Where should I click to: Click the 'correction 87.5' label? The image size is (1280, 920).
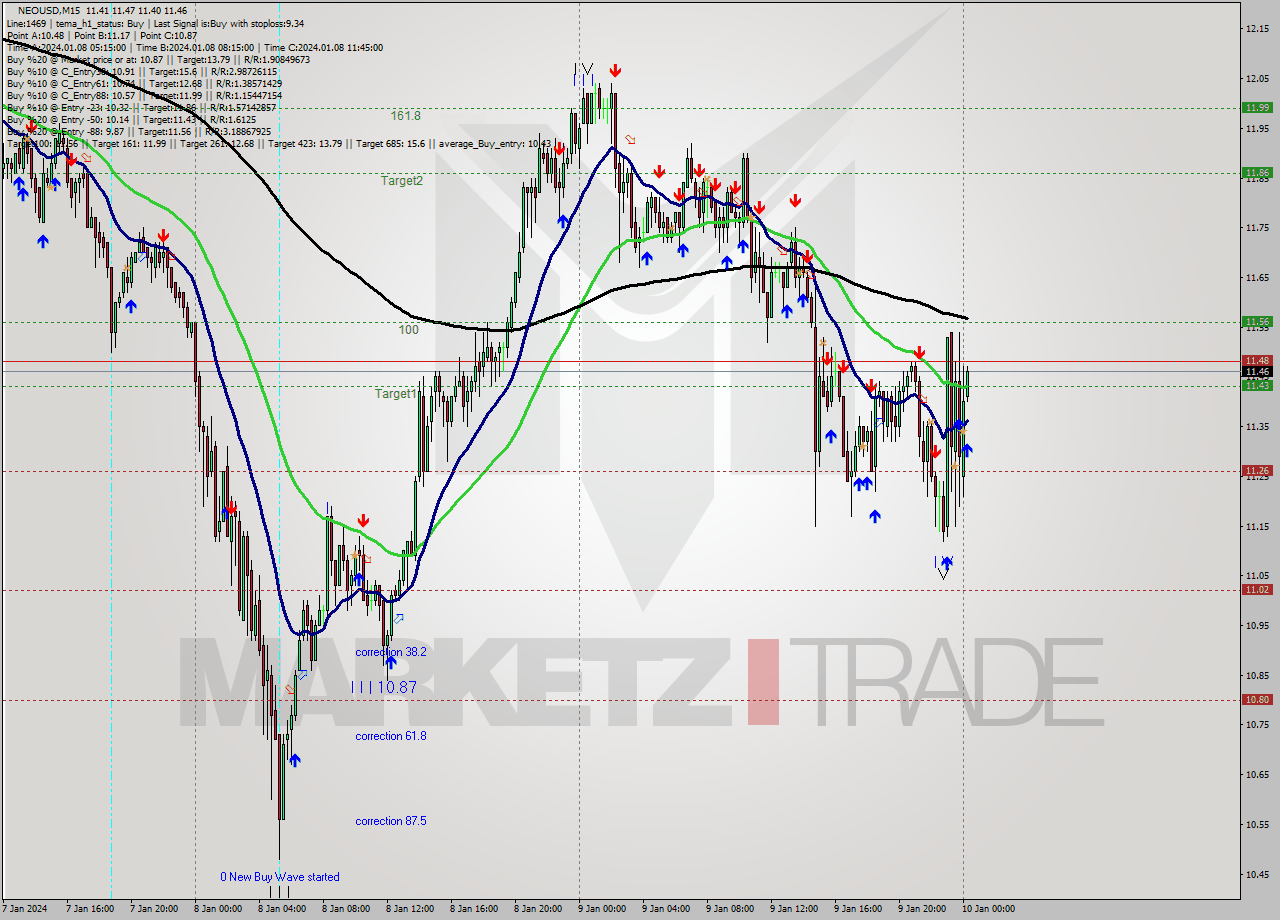[x=391, y=821]
